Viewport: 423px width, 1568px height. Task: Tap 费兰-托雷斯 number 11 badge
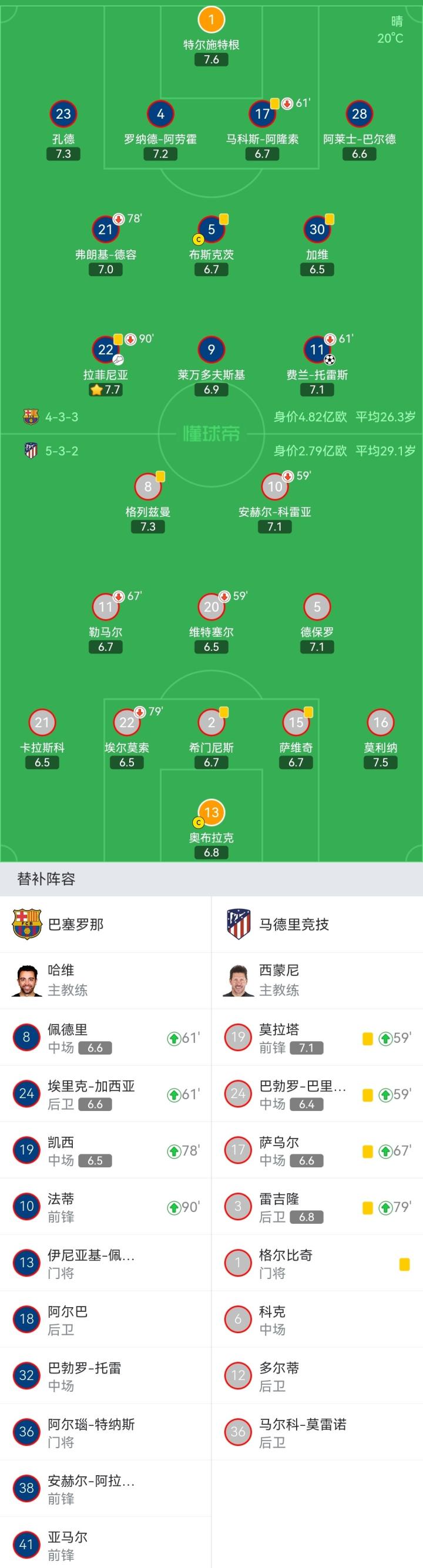coord(317,350)
